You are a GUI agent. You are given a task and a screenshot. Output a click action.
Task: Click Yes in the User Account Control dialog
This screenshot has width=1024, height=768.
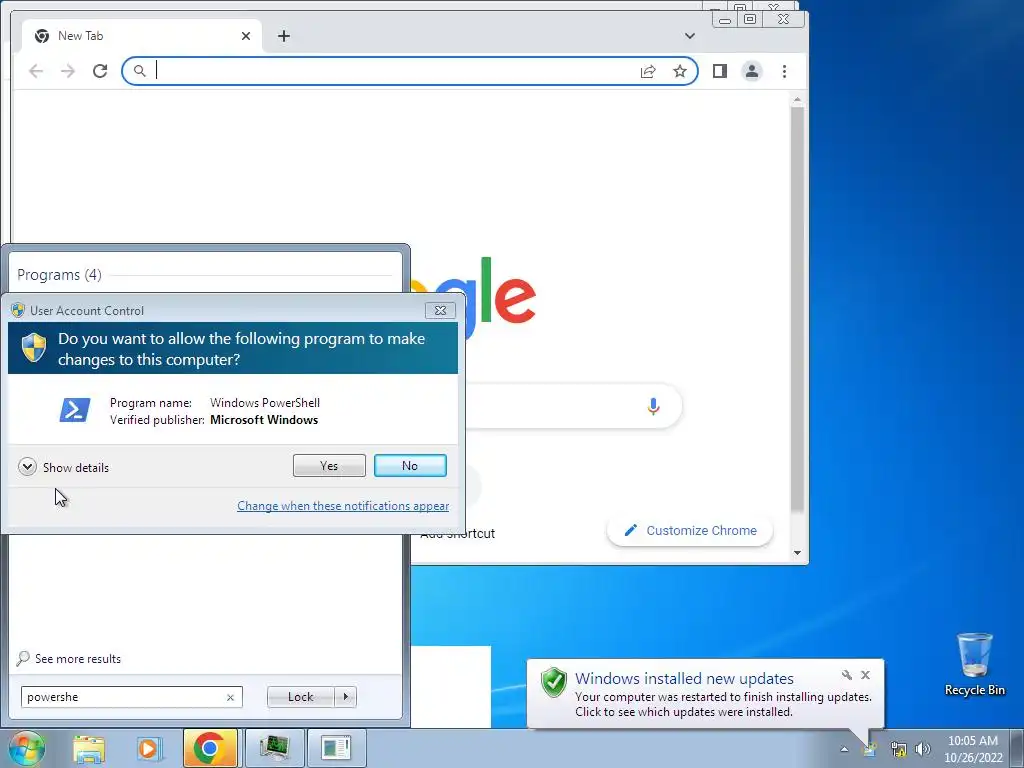pyautogui.click(x=329, y=466)
